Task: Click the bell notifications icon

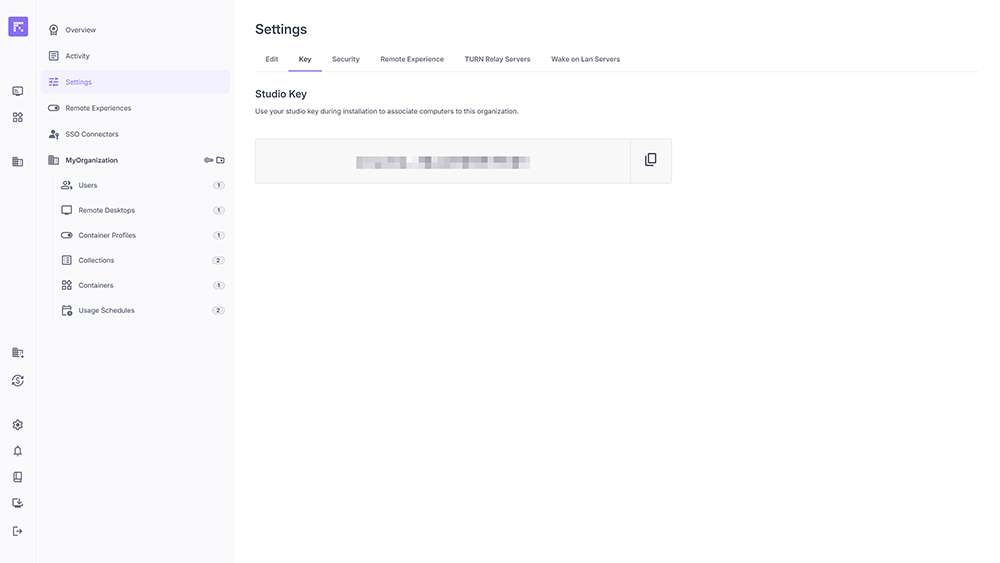Action: click(18, 451)
